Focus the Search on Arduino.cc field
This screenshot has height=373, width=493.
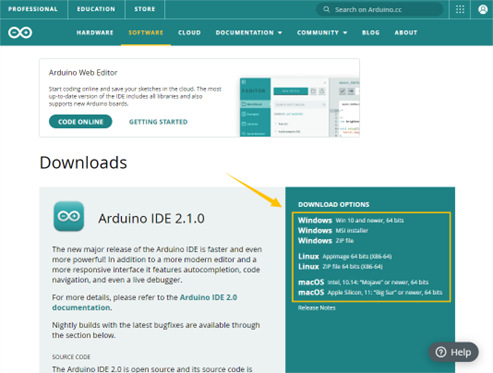coord(380,9)
